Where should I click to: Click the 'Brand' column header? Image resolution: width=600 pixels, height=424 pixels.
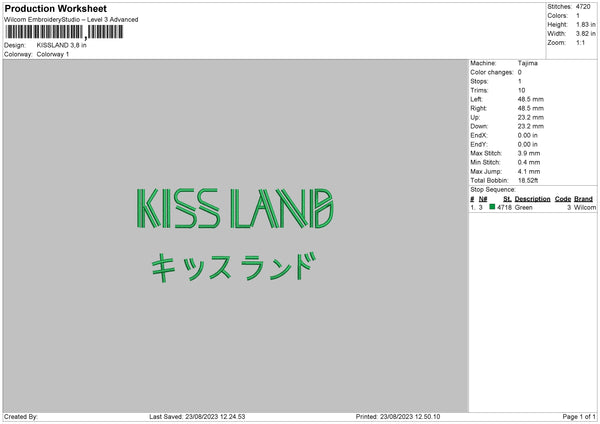pos(583,199)
